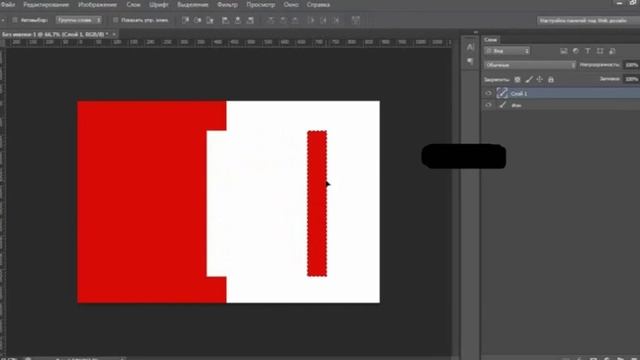Close the Без имени-1 document tab
Viewport: 640px width, 360px height.
pyautogui.click(x=114, y=34)
